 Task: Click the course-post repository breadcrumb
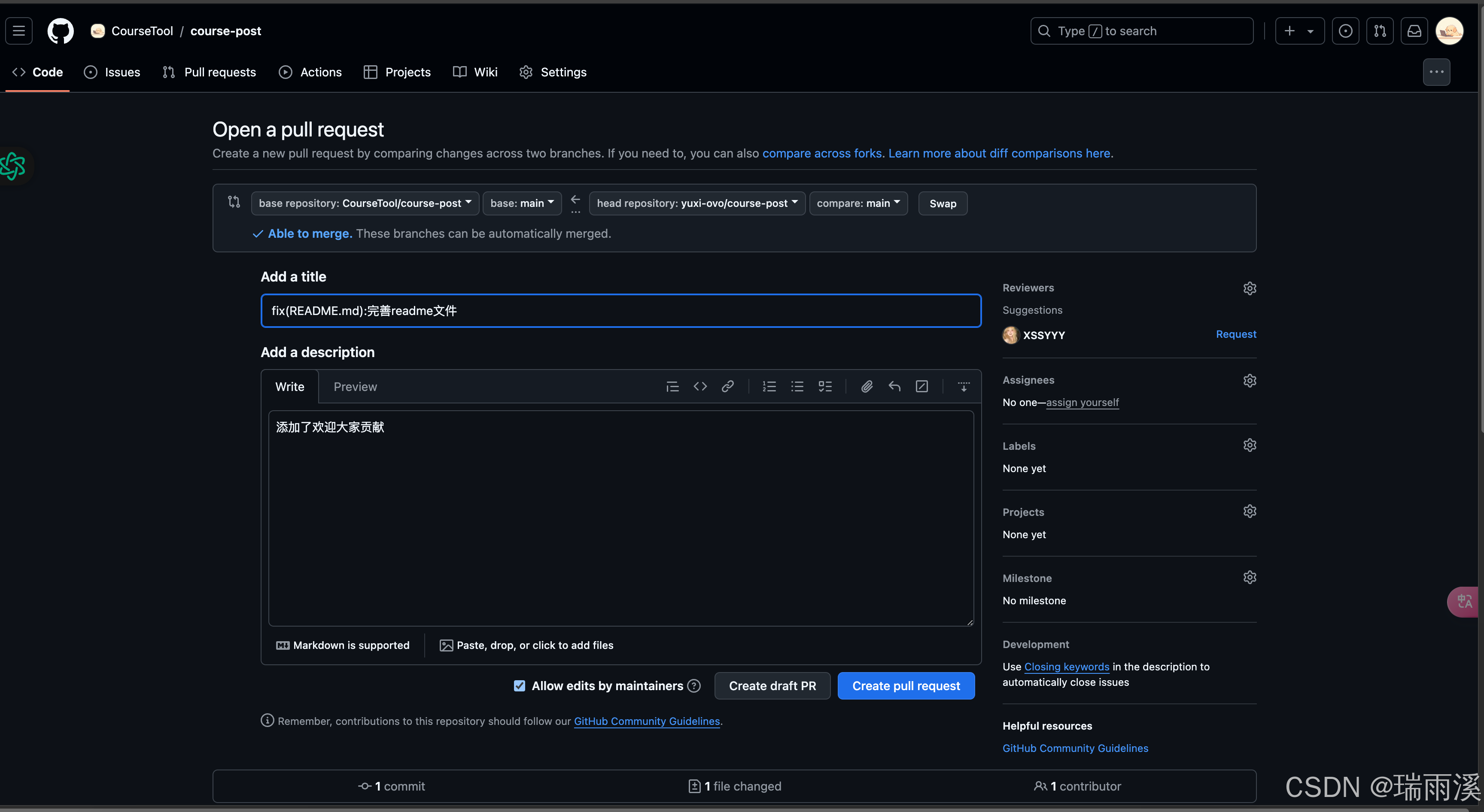pos(226,31)
